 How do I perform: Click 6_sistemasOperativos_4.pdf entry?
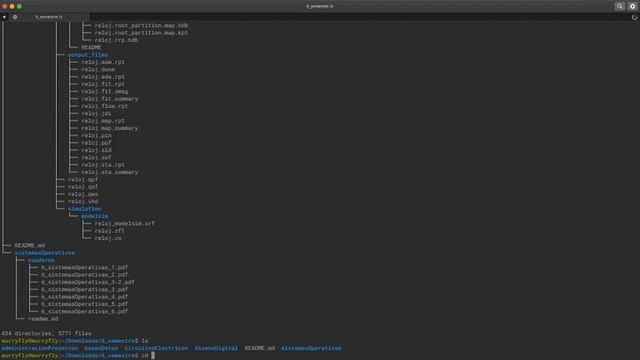click(84, 297)
